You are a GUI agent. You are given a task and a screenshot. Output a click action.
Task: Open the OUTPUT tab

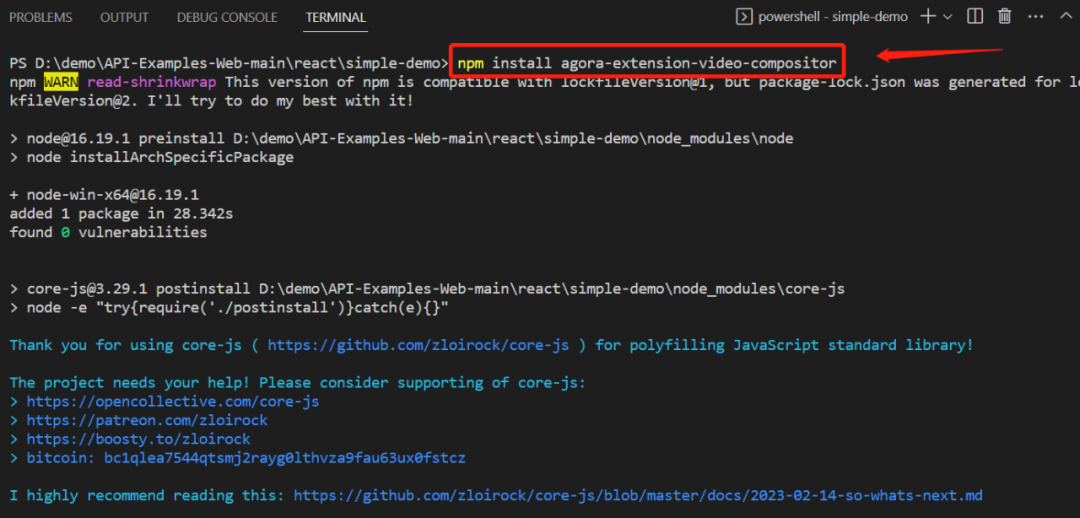click(x=125, y=17)
